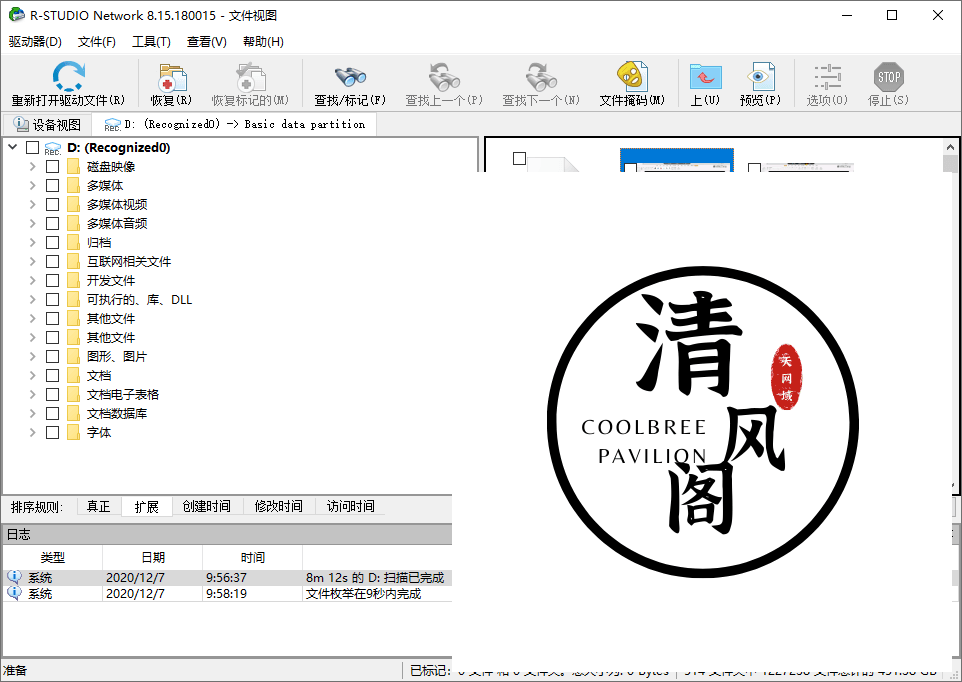Screen dimensions: 962x682
Task: Switch to the 设备视图 tab
Action: 47,125
